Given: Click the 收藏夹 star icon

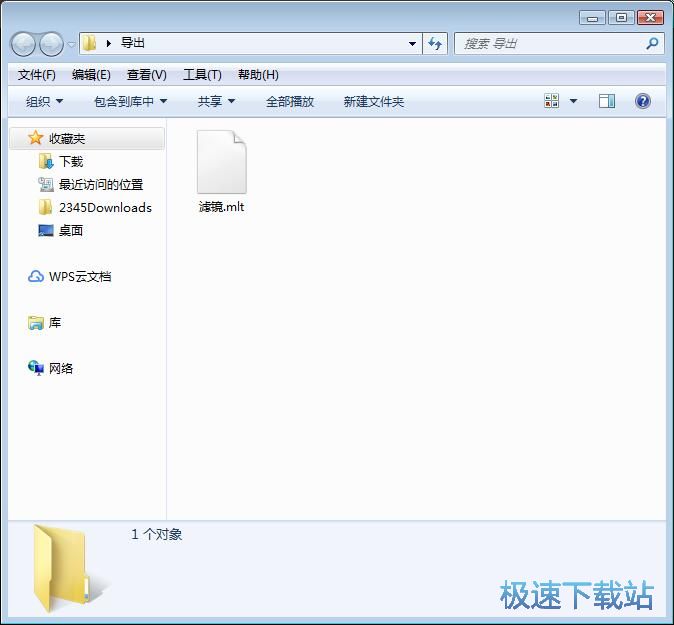Looking at the screenshot, I should click(x=35, y=138).
